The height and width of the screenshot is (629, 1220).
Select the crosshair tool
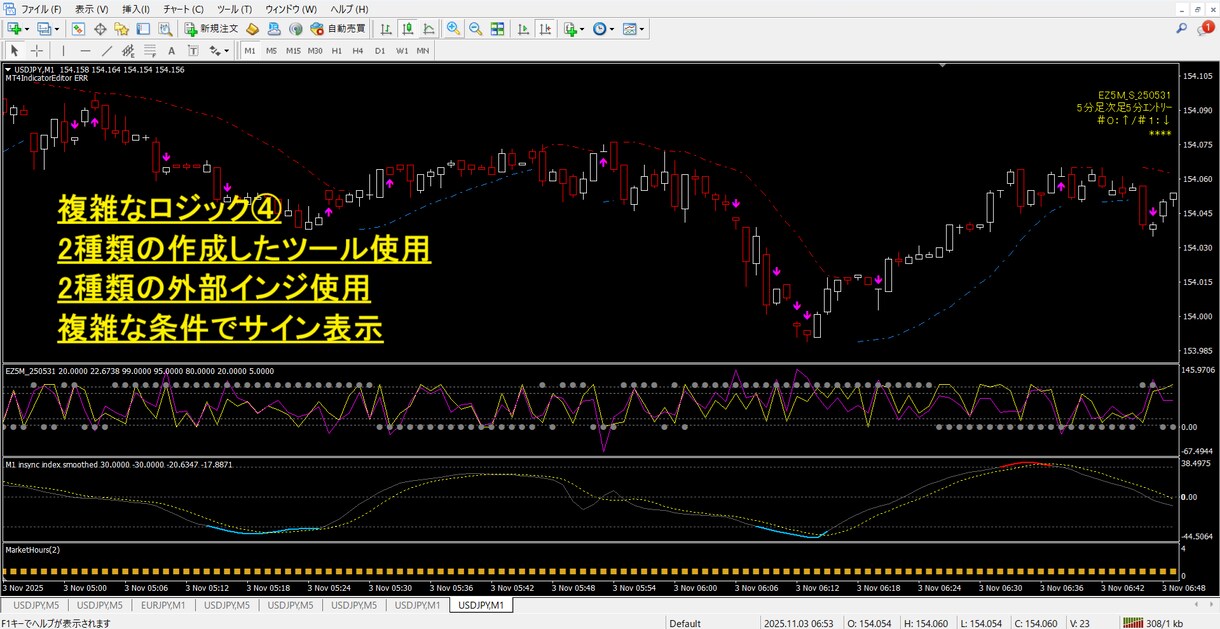point(37,50)
